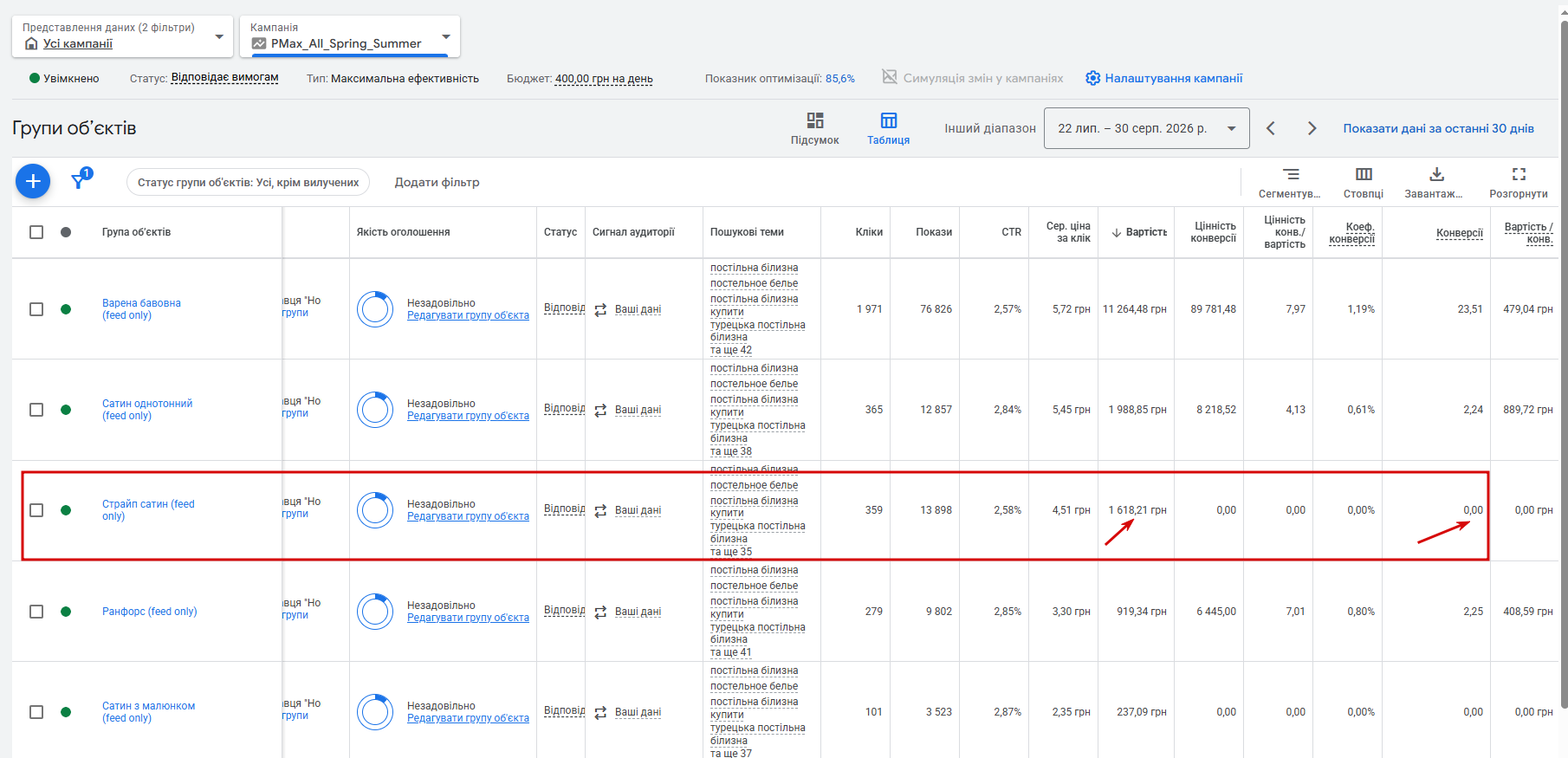The image size is (1568, 758).
Task: Edit asset group for Страйп сатин
Action: (x=468, y=516)
